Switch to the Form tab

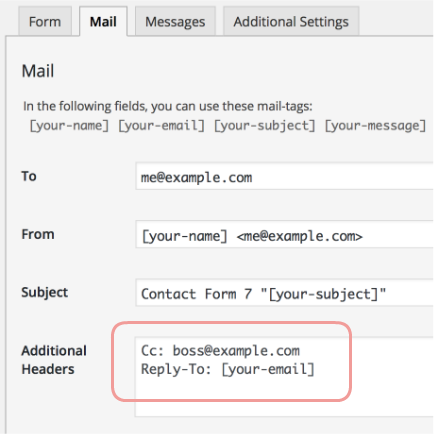tap(45, 22)
